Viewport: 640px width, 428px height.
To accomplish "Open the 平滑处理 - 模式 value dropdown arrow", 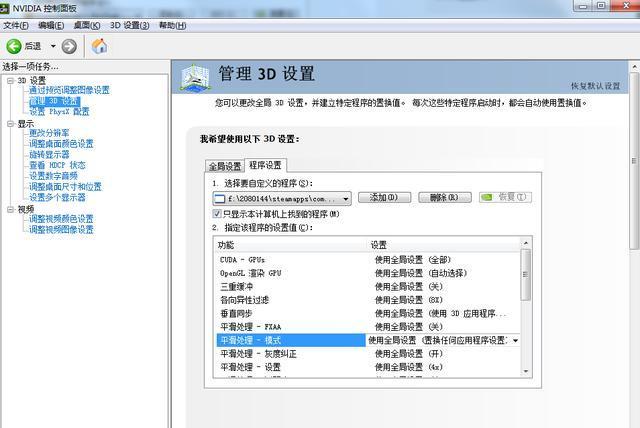I will click(516, 340).
